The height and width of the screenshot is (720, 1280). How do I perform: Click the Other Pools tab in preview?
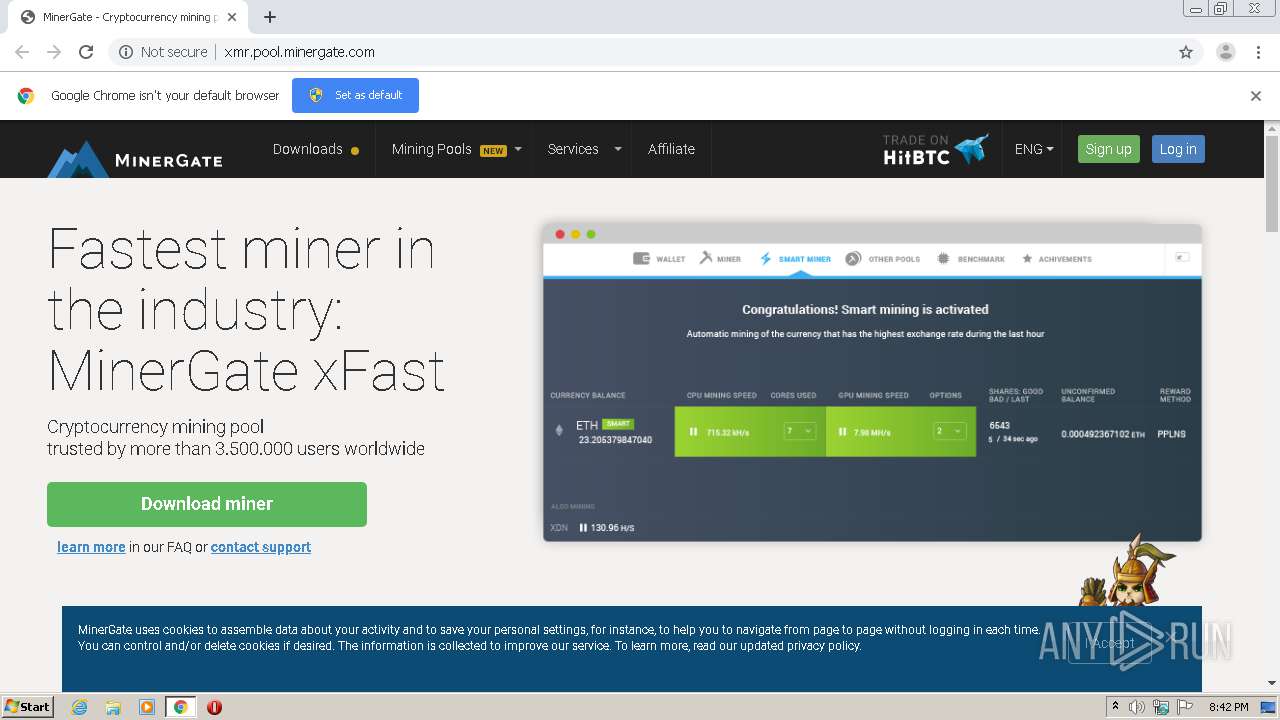click(x=882, y=259)
